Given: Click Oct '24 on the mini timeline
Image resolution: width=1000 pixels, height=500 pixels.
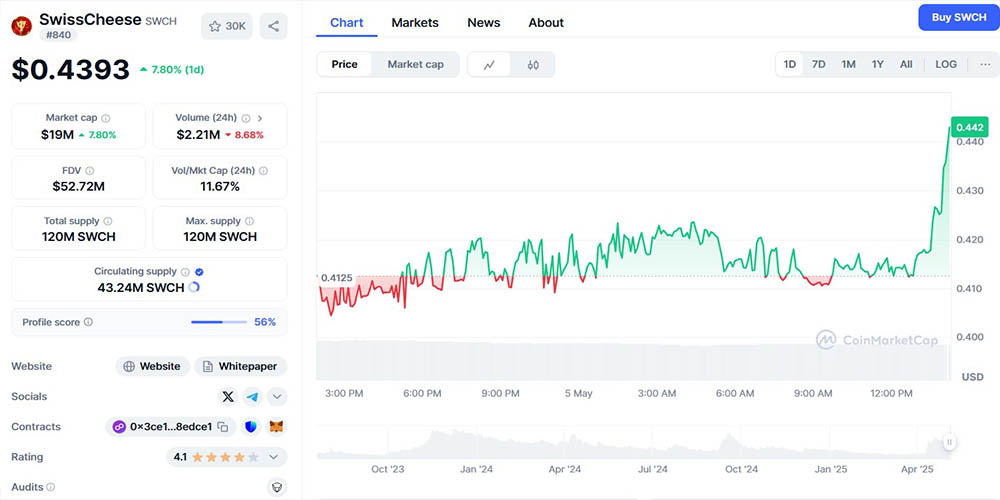Looking at the screenshot, I should (742, 469).
